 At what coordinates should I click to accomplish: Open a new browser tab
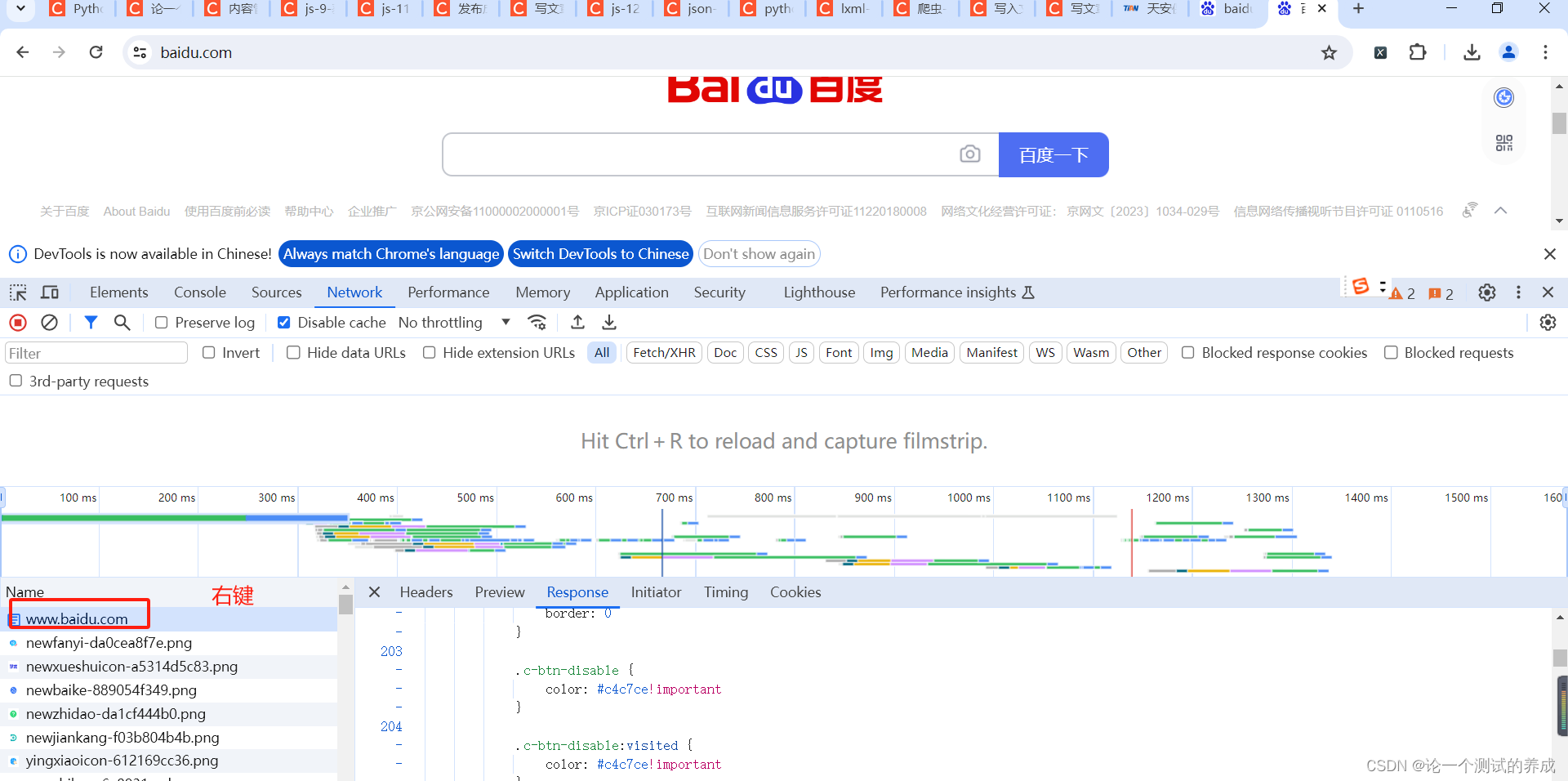1358,9
